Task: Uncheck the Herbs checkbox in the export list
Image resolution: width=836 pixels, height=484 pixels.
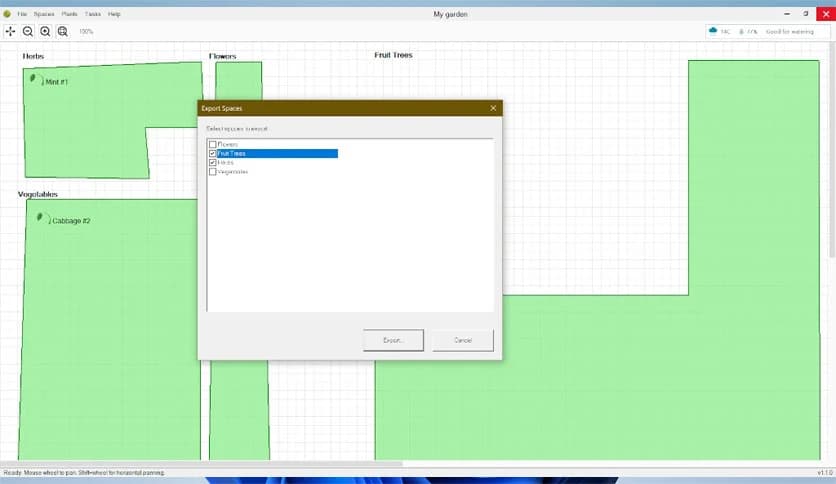Action: 213,162
